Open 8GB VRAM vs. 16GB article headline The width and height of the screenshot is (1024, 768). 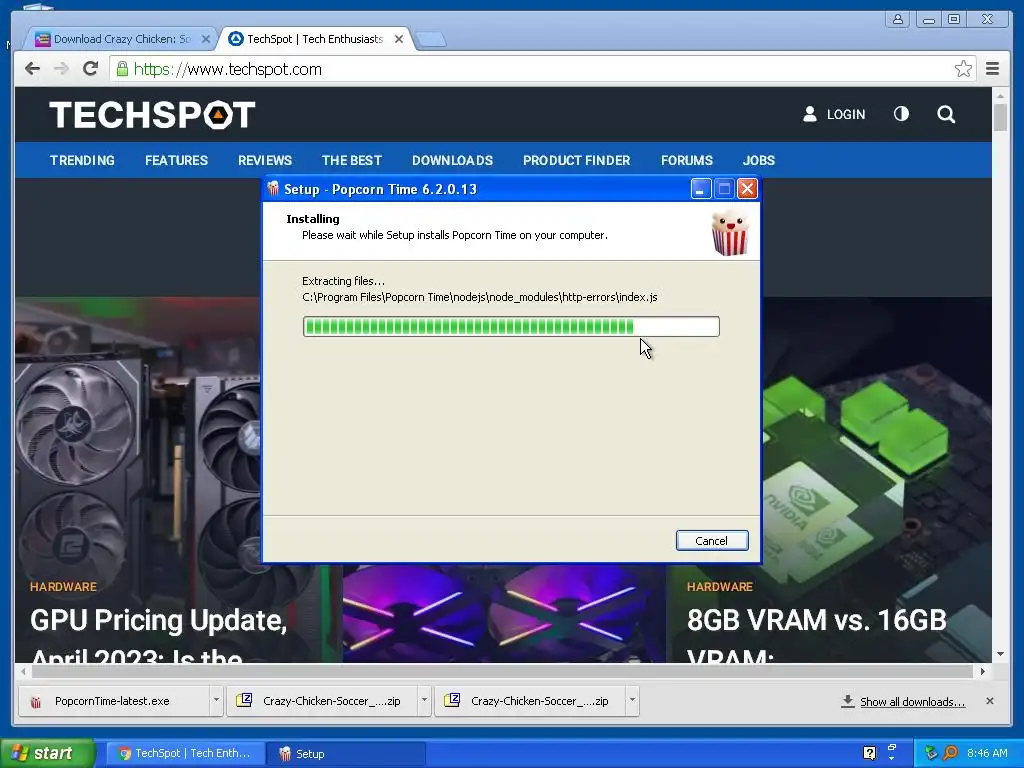click(816, 635)
